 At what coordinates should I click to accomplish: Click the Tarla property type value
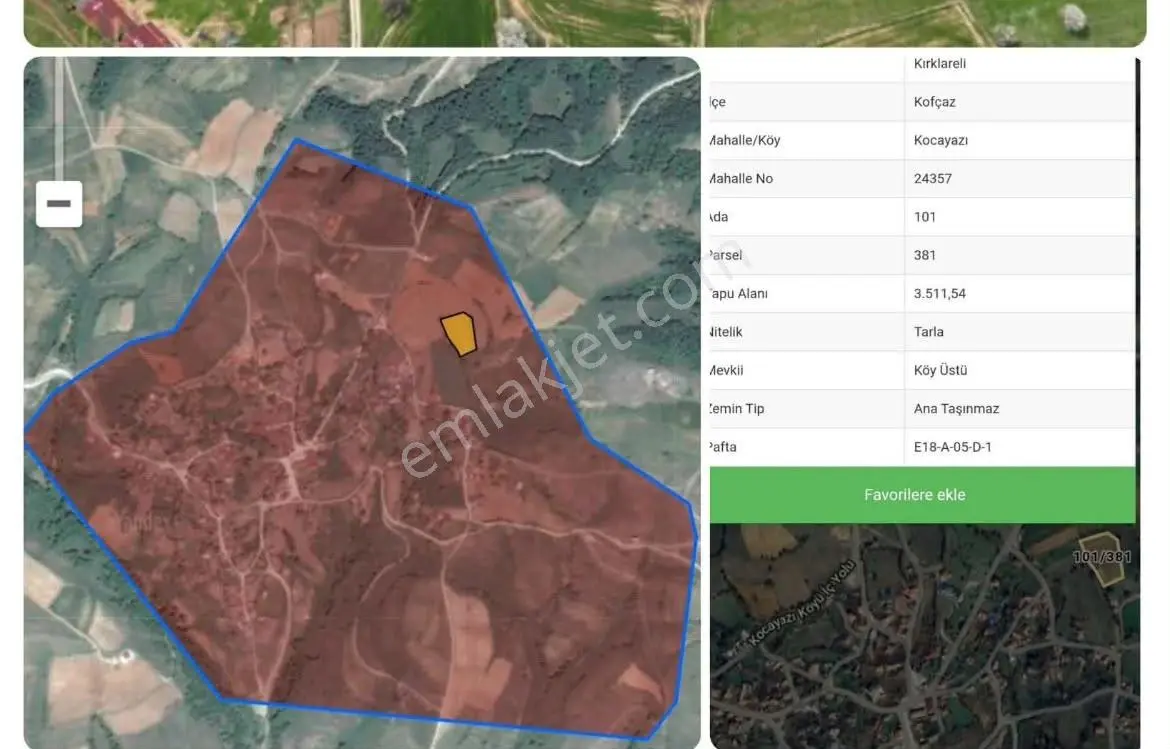(x=928, y=332)
